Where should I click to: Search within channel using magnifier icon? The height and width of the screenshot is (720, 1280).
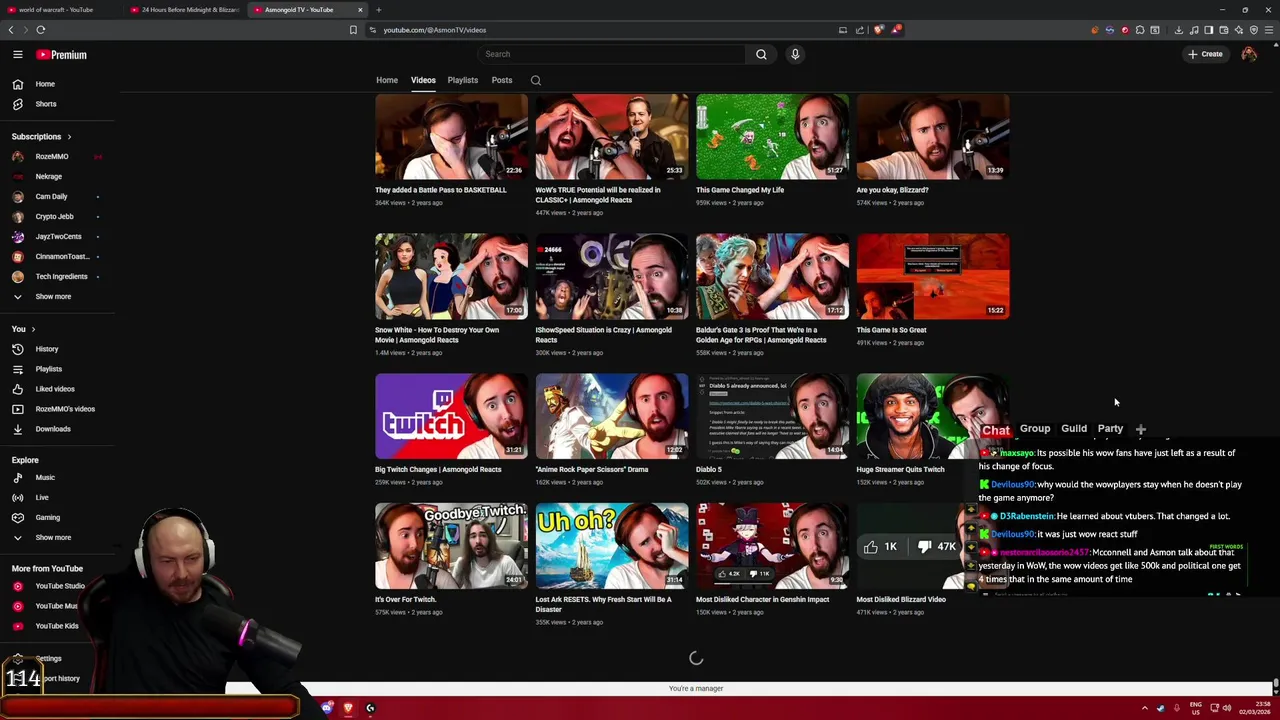point(536,80)
